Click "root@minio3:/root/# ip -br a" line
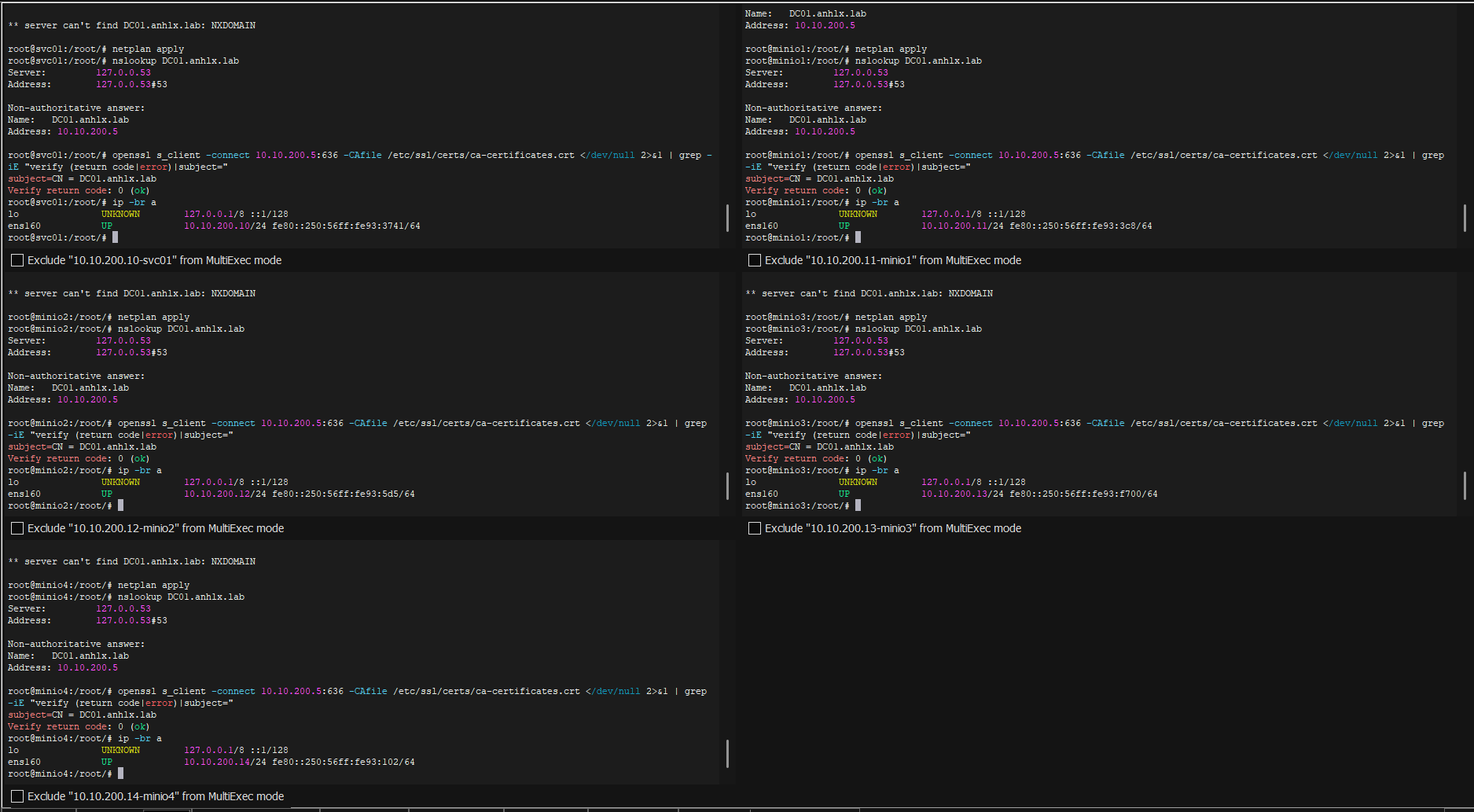The height and width of the screenshot is (812, 1474). [822, 471]
